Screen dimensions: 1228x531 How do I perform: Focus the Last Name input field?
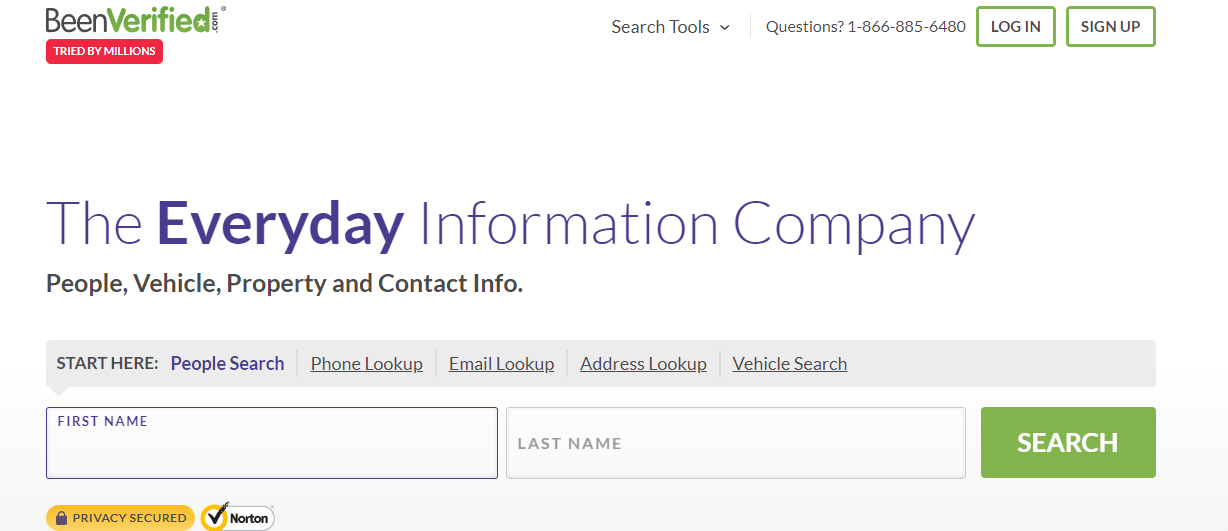coord(736,443)
